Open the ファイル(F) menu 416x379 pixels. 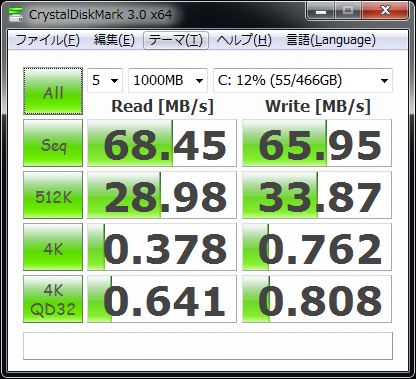click(47, 40)
